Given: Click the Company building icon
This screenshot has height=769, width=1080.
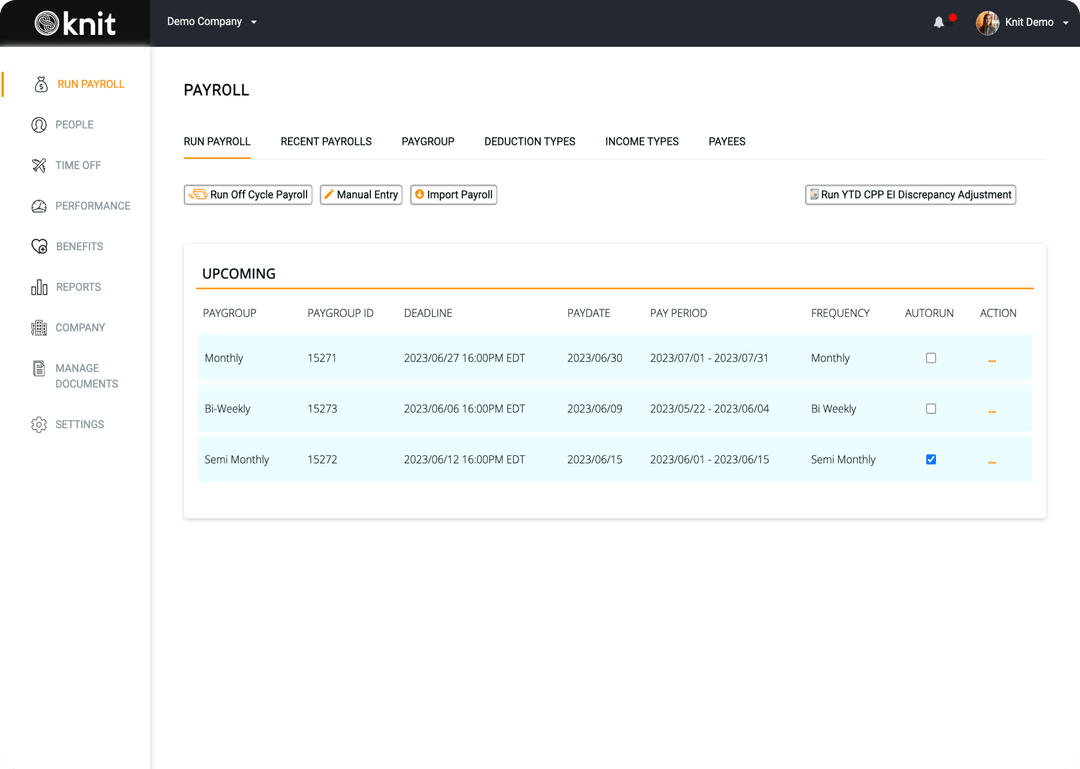Looking at the screenshot, I should (40, 327).
